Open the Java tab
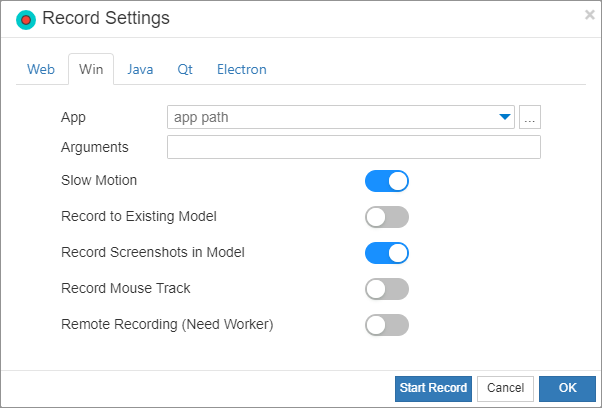The image size is (602, 408). coord(140,70)
